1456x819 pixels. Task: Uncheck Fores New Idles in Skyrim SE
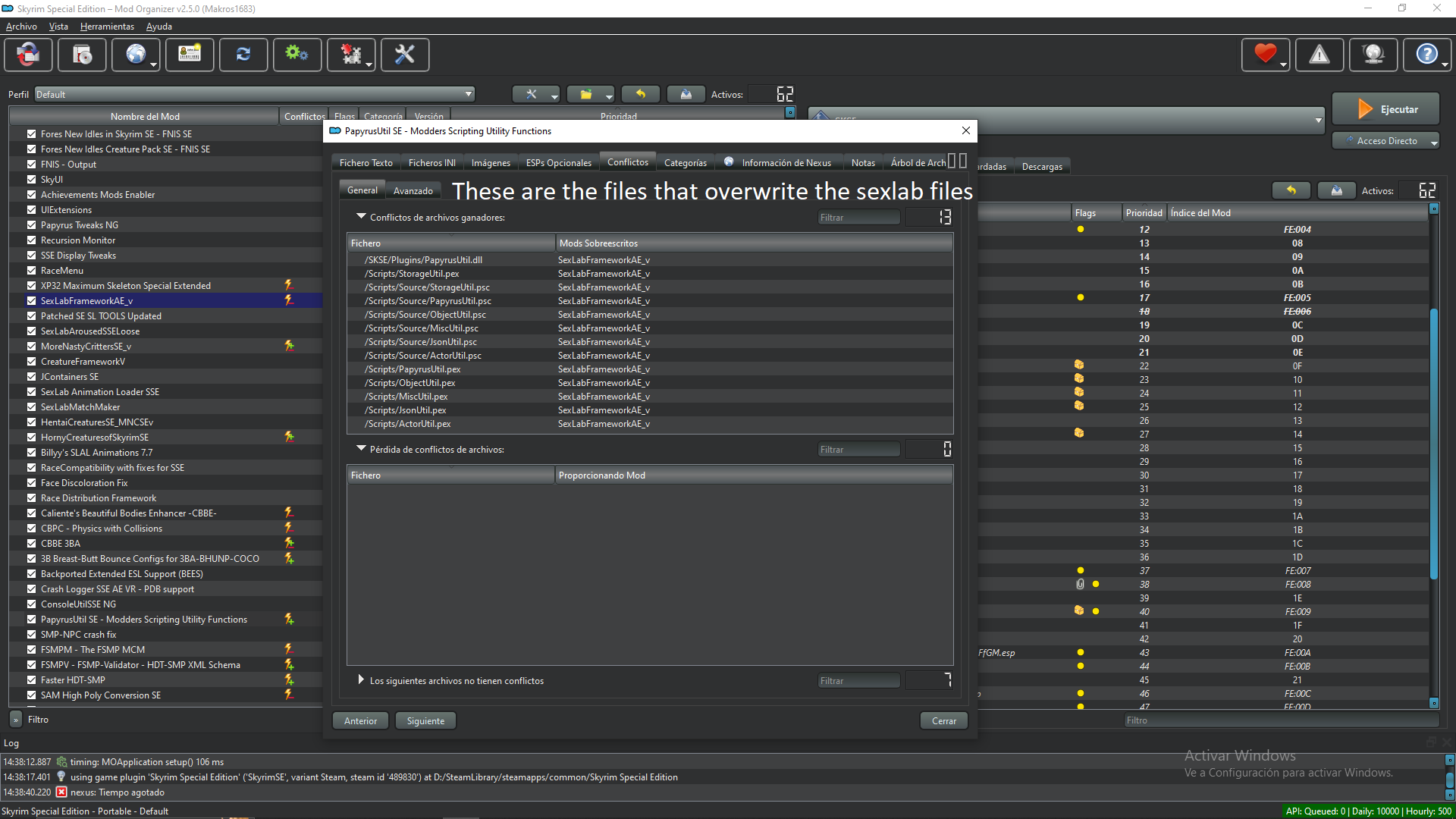pos(31,133)
